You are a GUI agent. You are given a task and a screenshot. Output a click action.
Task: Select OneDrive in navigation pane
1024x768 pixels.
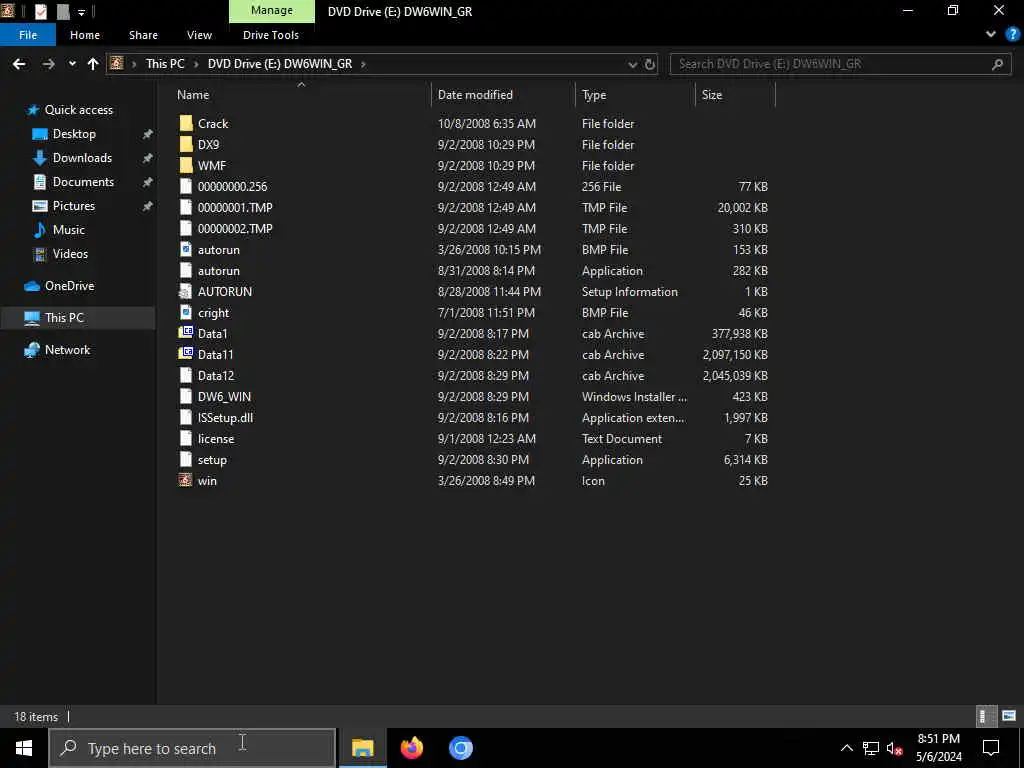point(69,286)
